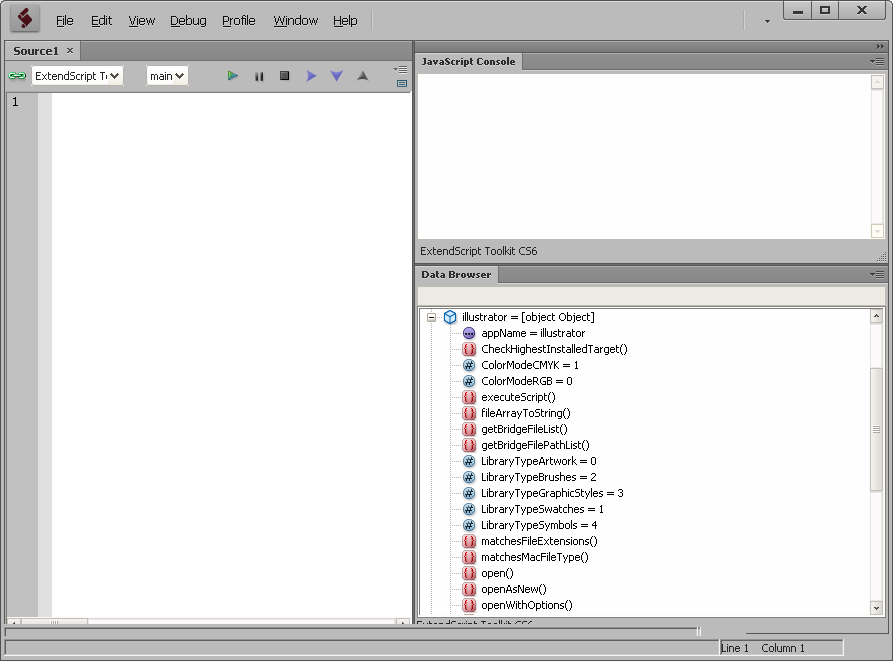Click the ColorModeCMYK number icon
Screen dimensions: 893x661
coord(469,365)
